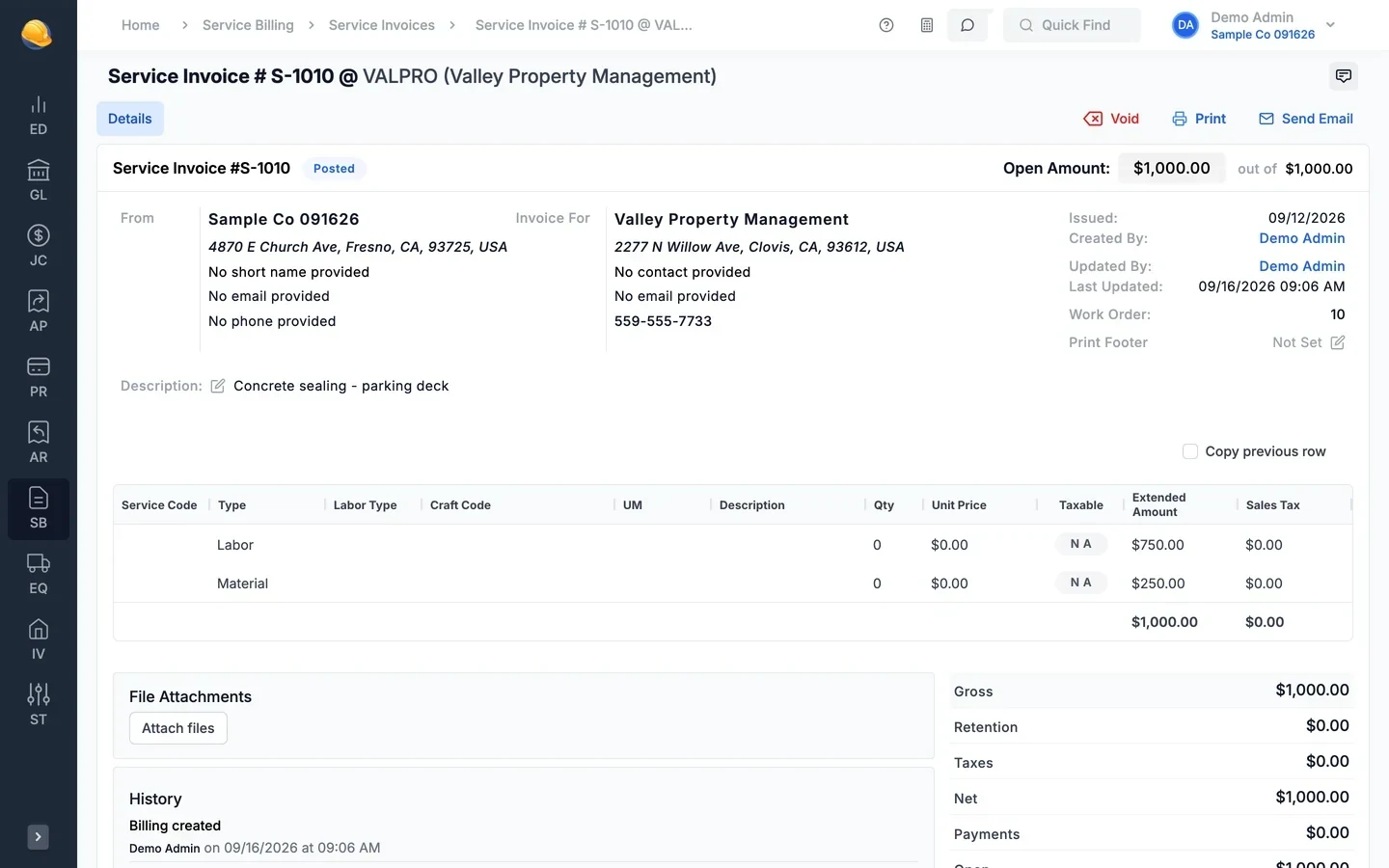Select the Details tab
Image resolution: width=1389 pixels, height=868 pixels.
[130, 119]
